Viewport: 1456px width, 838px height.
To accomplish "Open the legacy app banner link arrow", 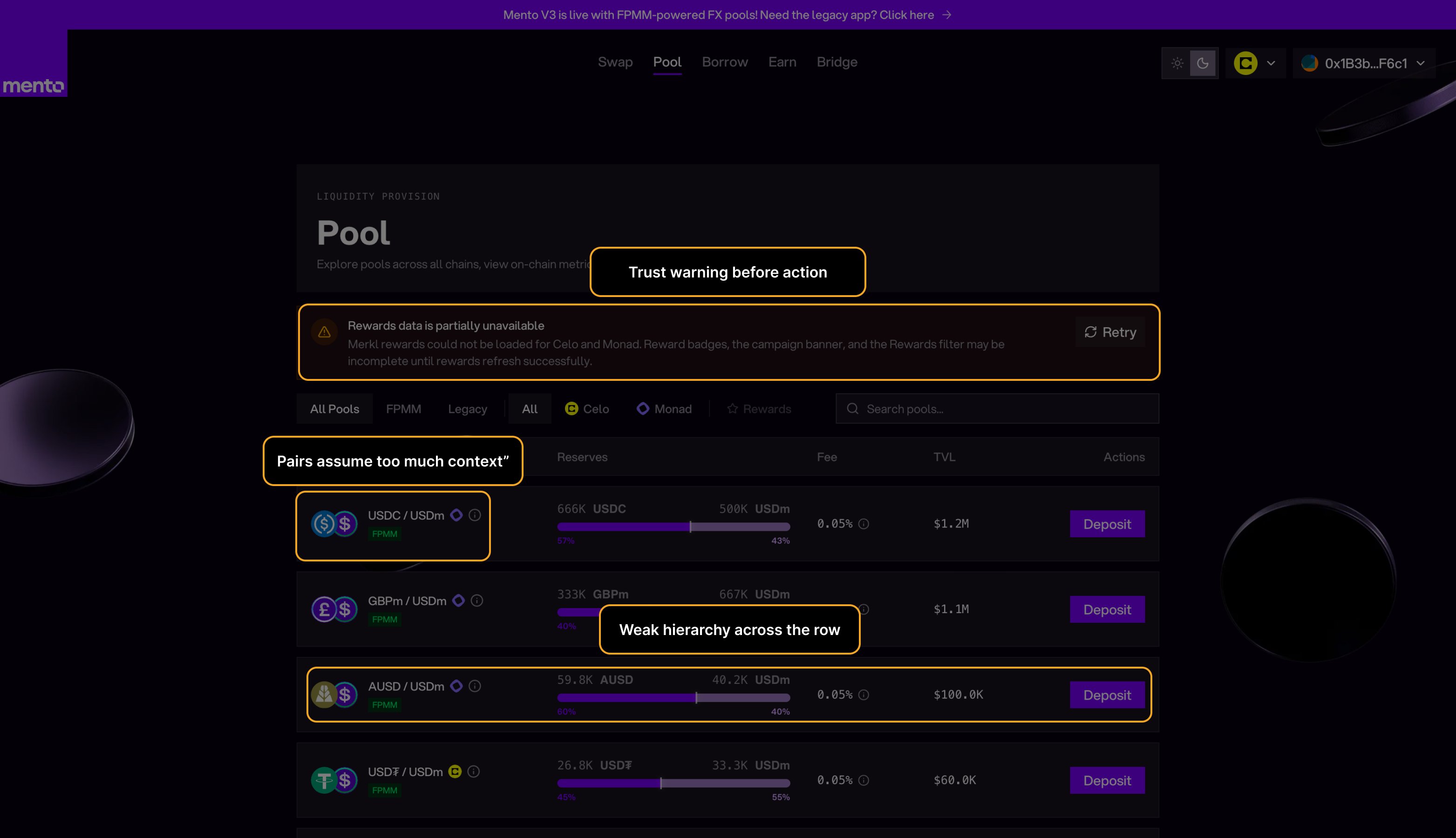I will click(x=946, y=15).
